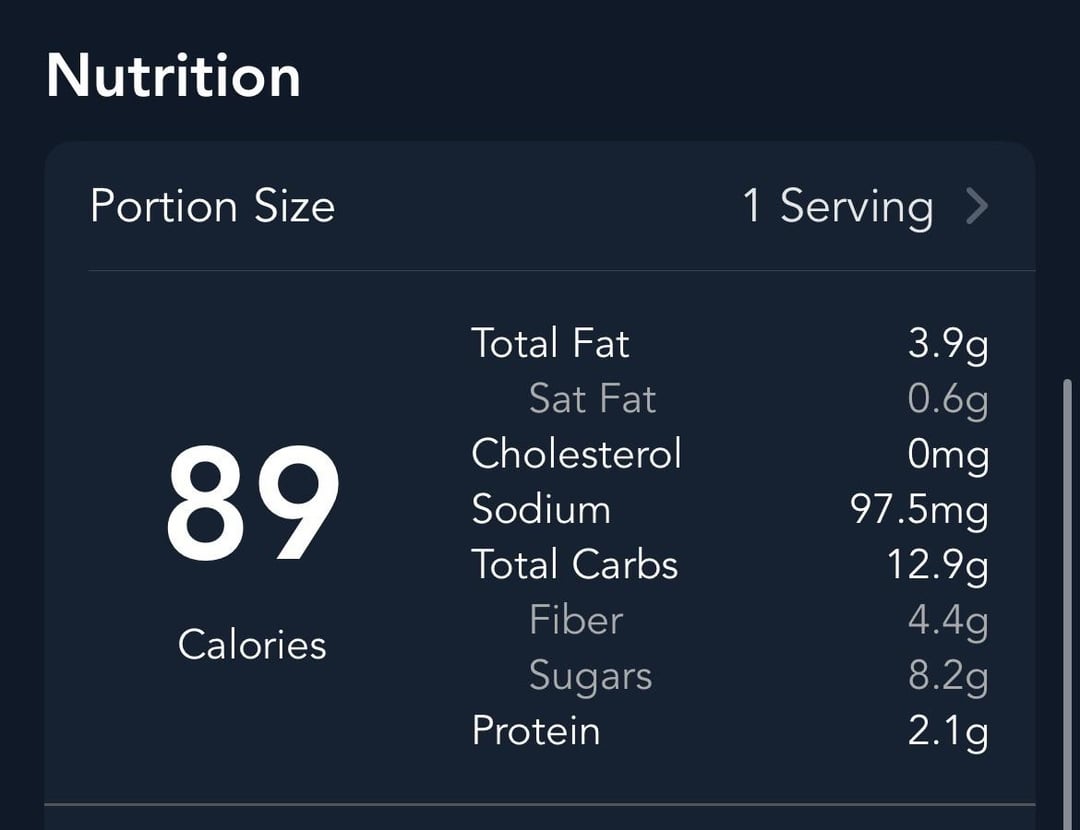Tap the Total Fat row label

click(x=550, y=343)
